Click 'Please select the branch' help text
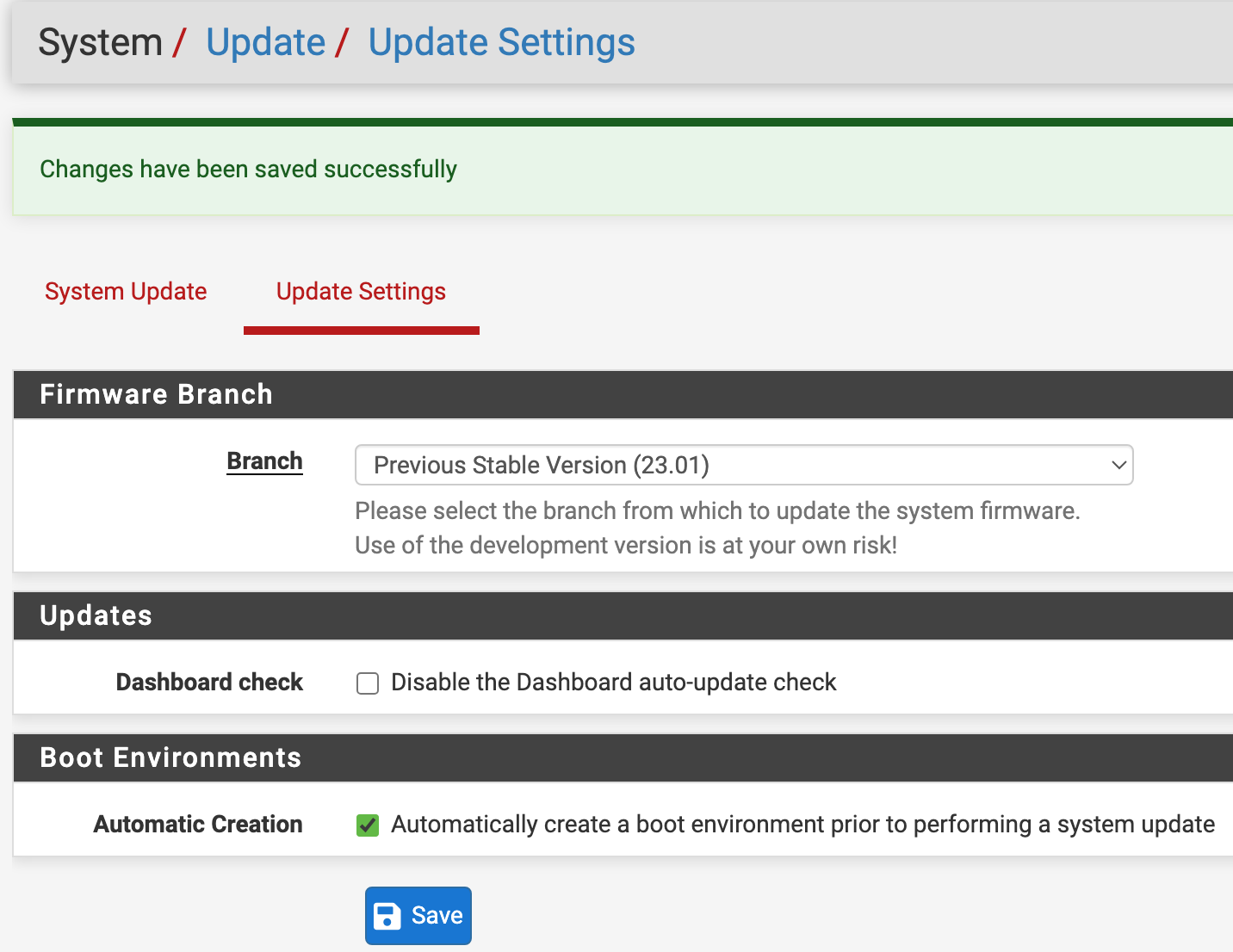Image resolution: width=1233 pixels, height=952 pixels. click(717, 511)
